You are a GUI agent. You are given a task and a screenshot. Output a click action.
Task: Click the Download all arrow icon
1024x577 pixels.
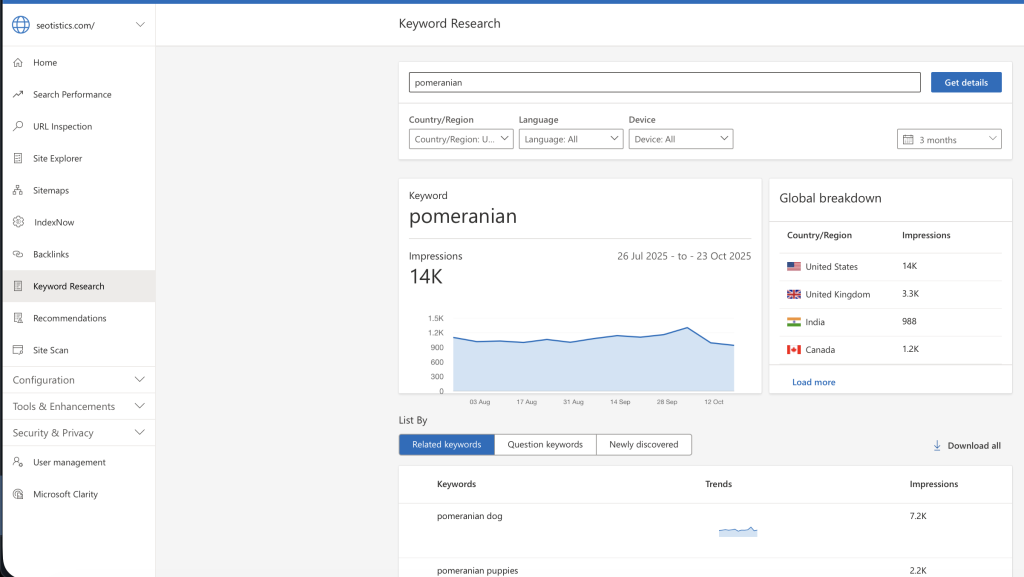pos(937,445)
